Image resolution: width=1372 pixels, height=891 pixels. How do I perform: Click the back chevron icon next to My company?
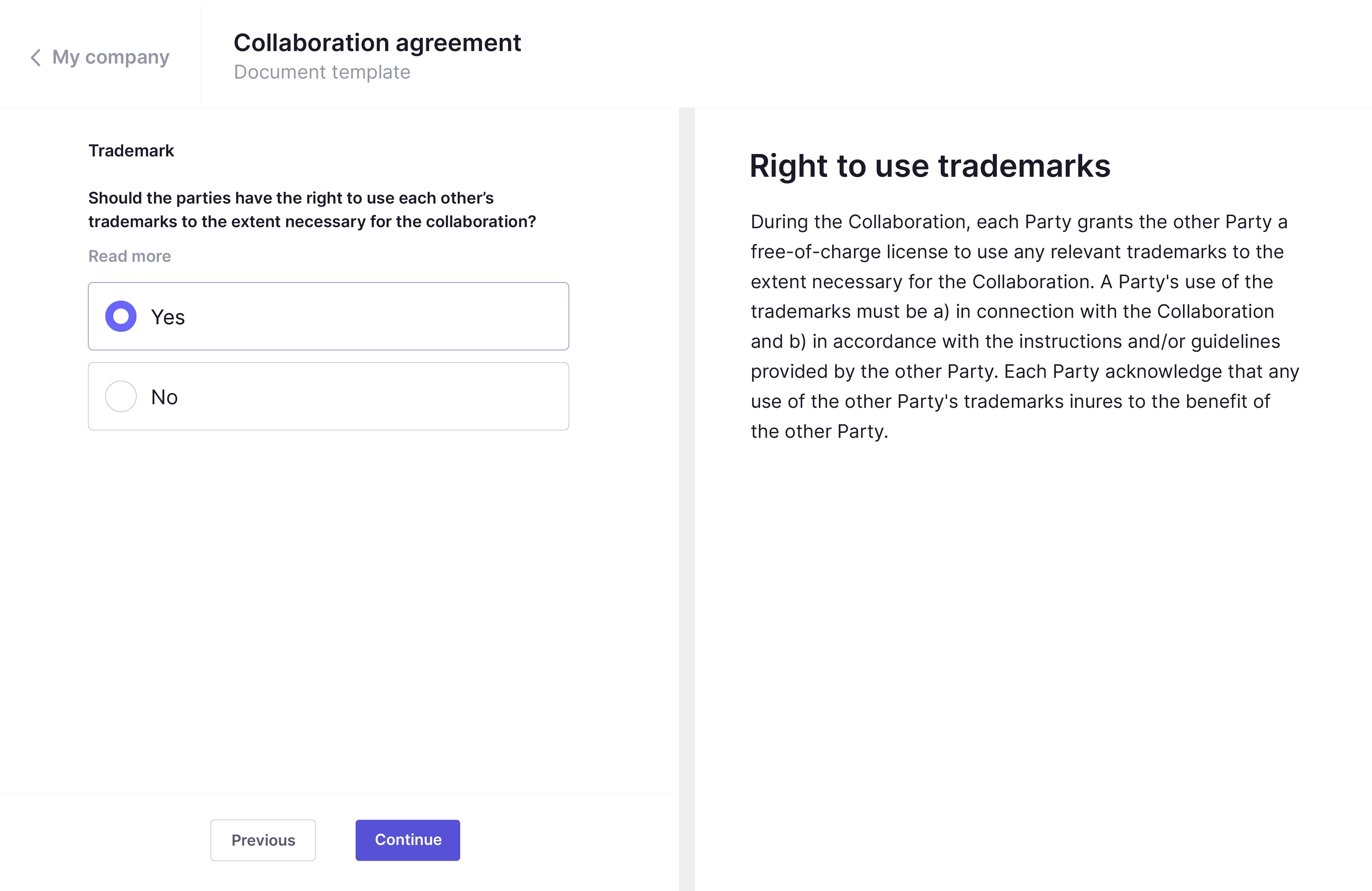point(36,57)
